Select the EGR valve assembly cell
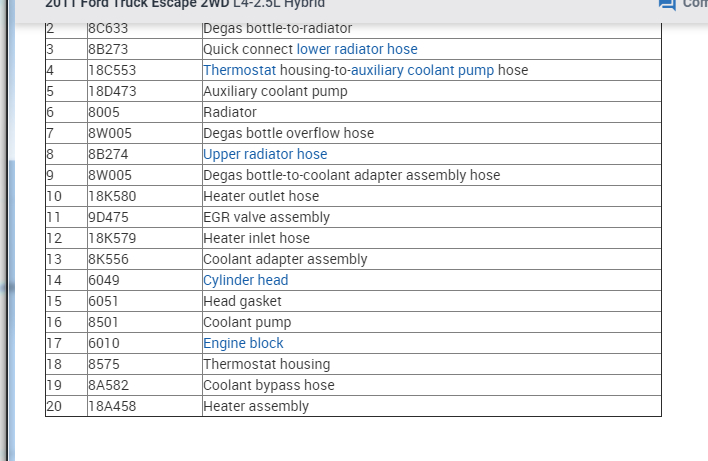The image size is (708, 461). (266, 217)
